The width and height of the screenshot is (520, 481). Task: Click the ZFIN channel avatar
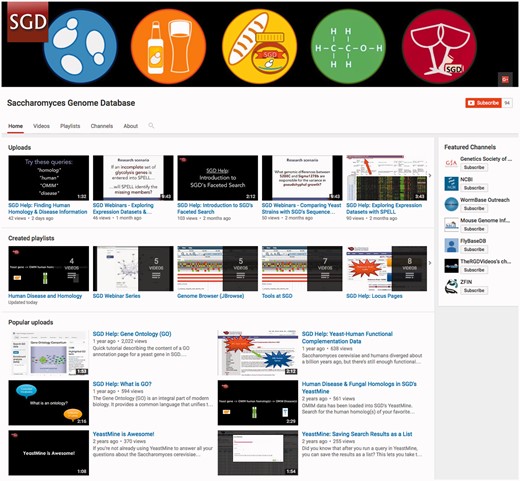[451, 286]
